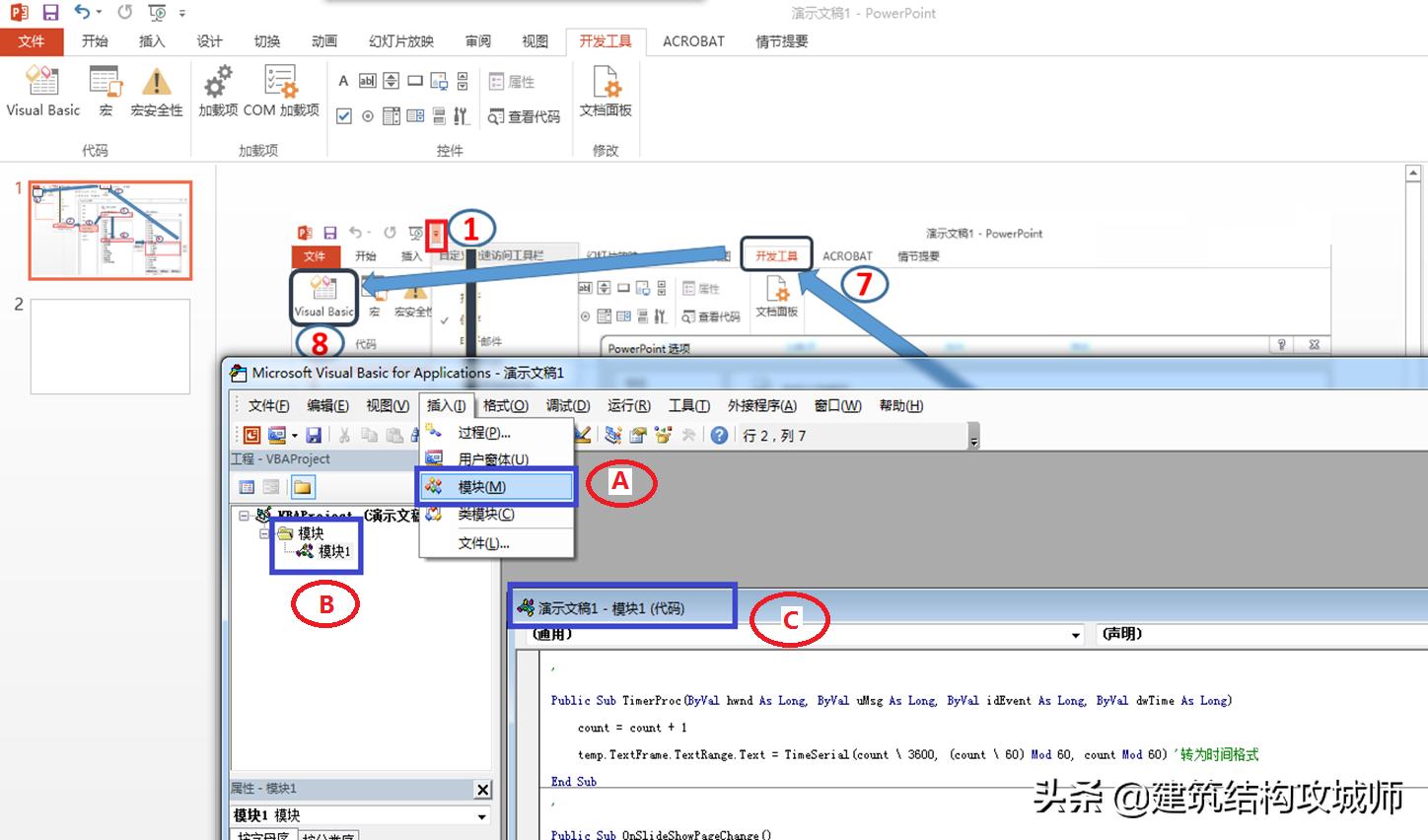Image resolution: width=1428 pixels, height=840 pixels.
Task: Start slideshow from beginning via quick access
Action: (157, 13)
